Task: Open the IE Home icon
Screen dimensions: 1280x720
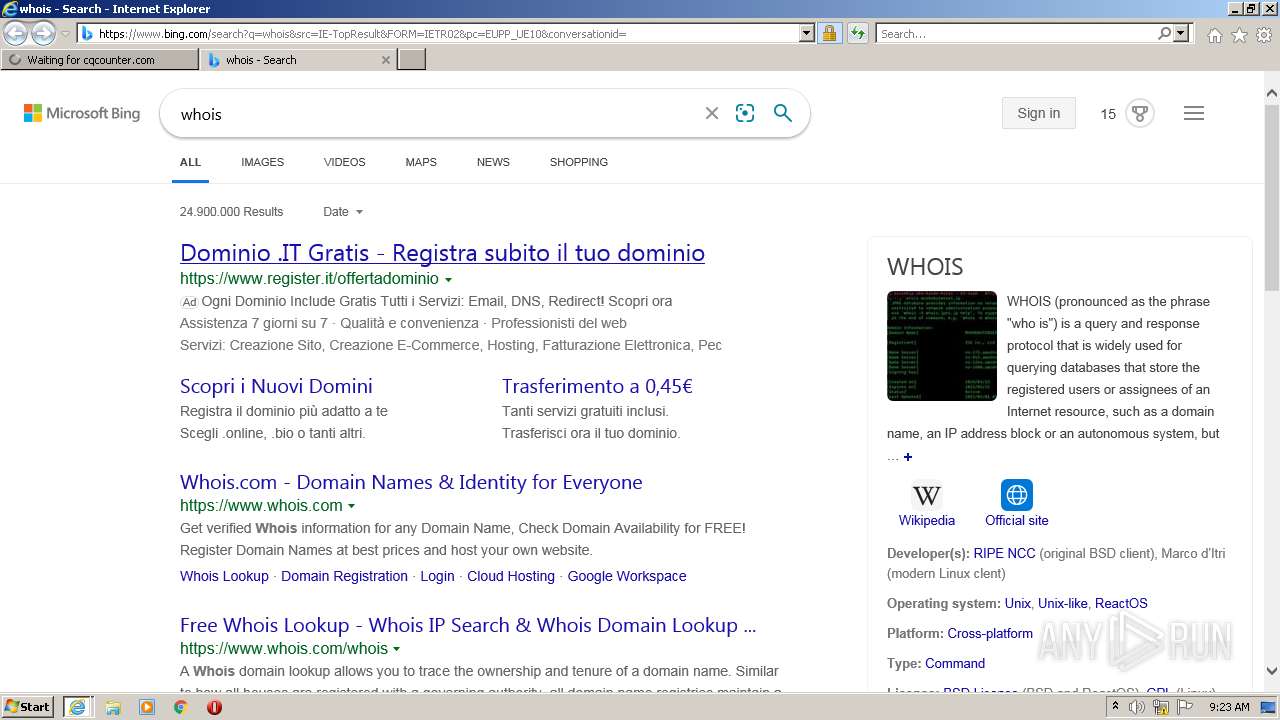Action: [x=1214, y=35]
